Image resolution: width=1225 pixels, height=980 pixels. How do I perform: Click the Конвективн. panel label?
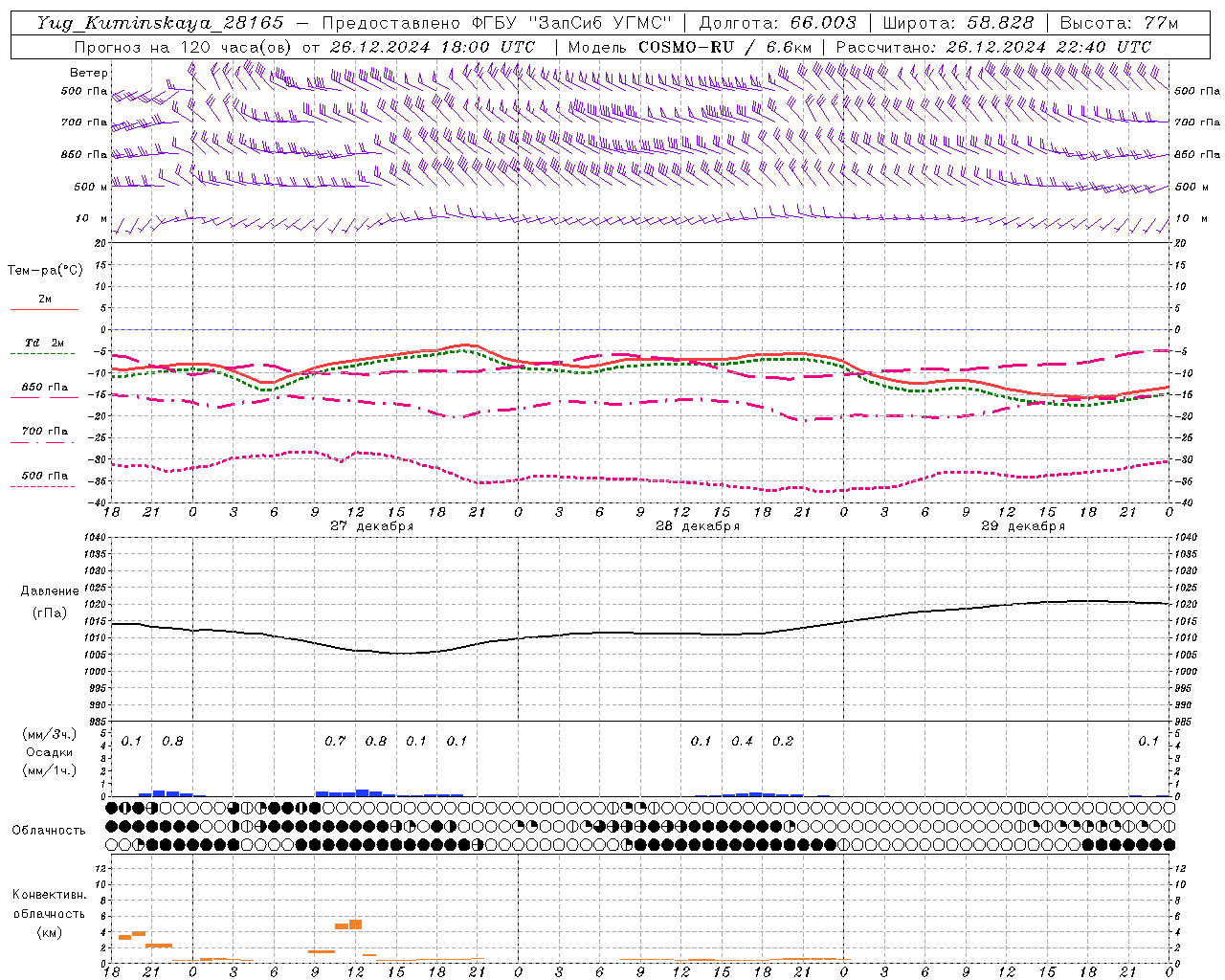tap(50, 895)
